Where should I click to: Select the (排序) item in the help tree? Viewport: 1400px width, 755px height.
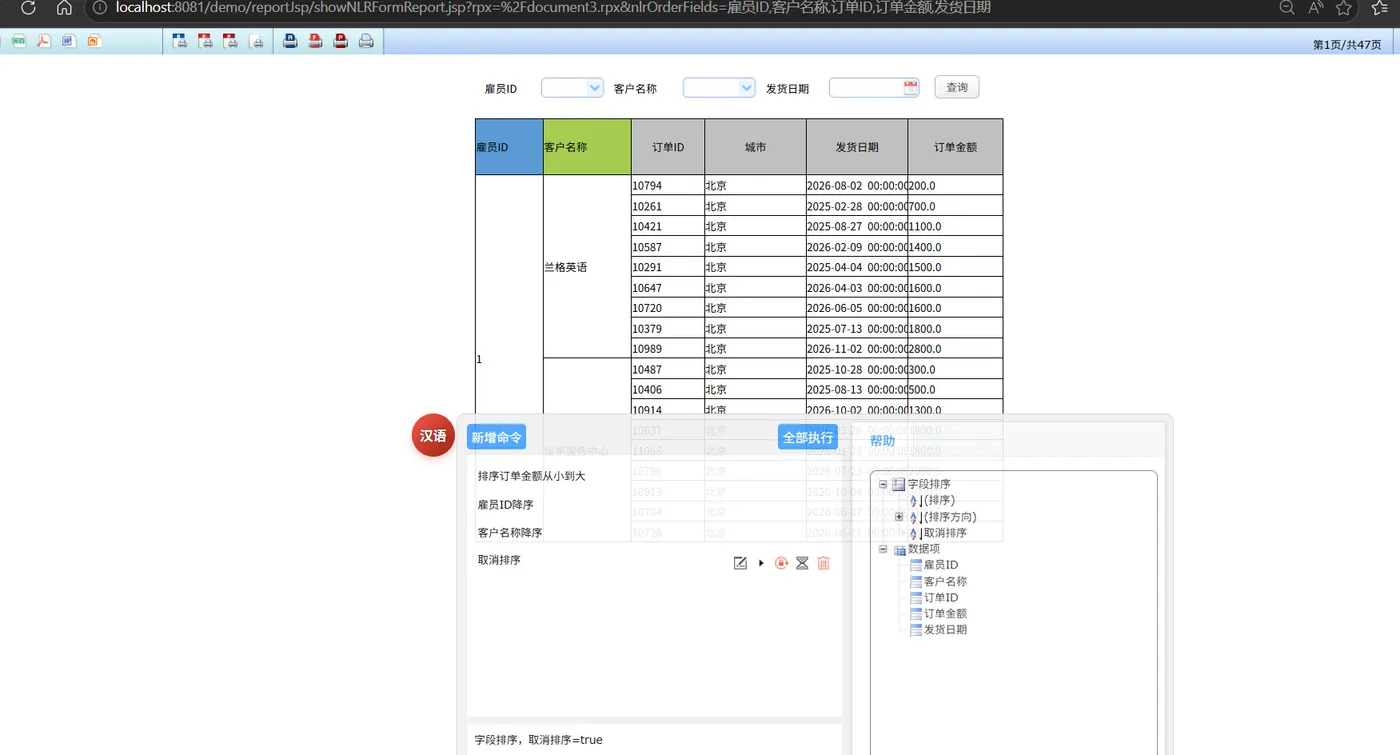939,500
